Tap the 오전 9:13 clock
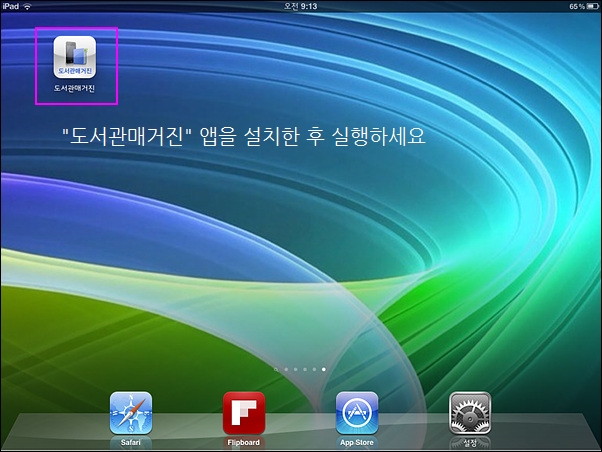 point(301,6)
